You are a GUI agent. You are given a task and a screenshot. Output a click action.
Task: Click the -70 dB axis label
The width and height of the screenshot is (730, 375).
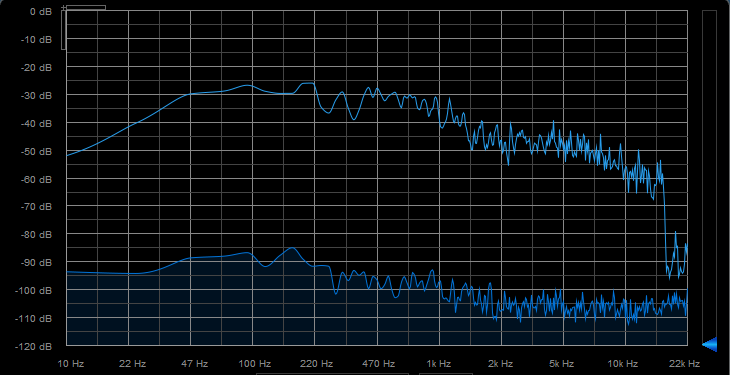pyautogui.click(x=37, y=206)
